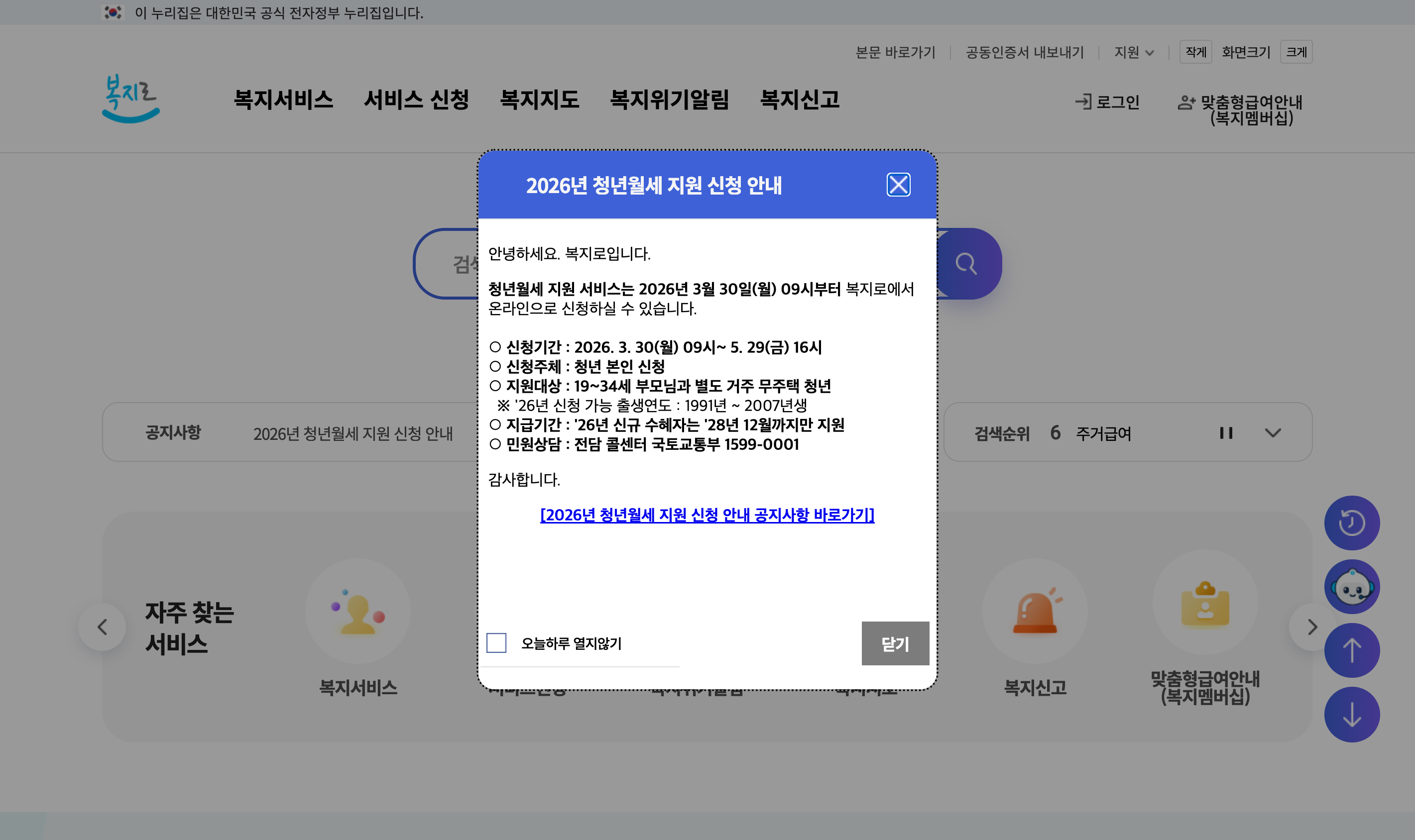Image resolution: width=1415 pixels, height=840 pixels.
Task: Click the scroll-to-top arrow icon
Action: point(1352,650)
